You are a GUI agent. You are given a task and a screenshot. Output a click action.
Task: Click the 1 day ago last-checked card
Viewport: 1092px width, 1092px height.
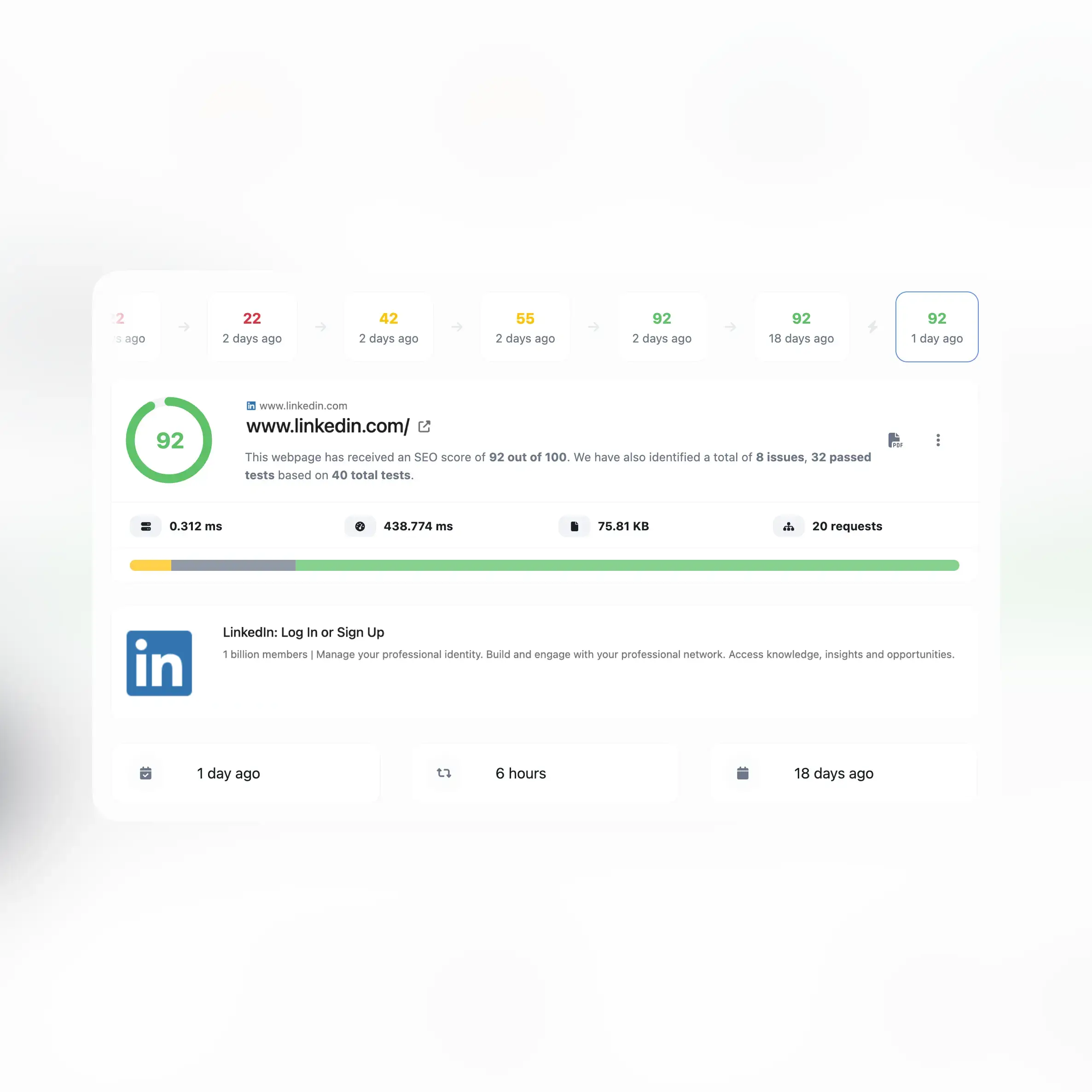[246, 773]
